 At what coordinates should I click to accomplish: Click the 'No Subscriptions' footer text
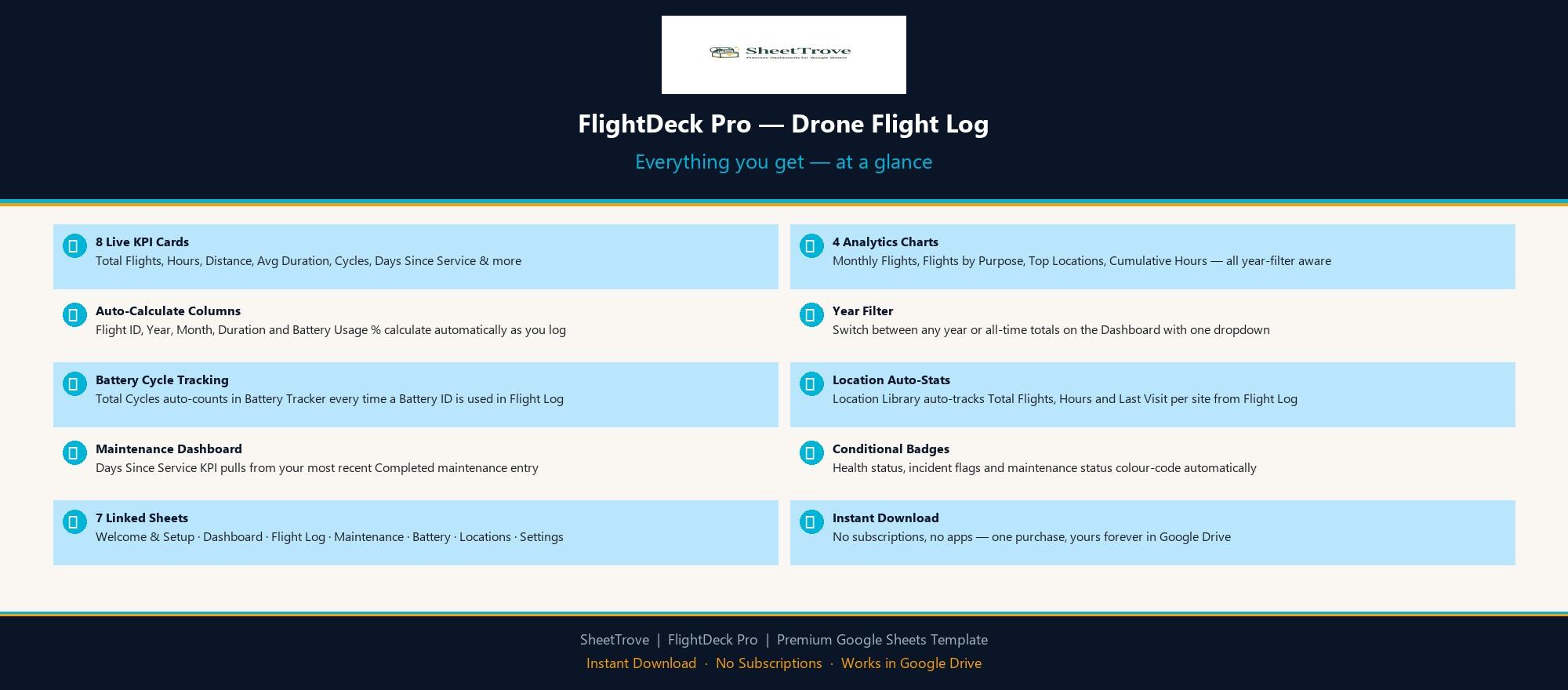(769, 663)
